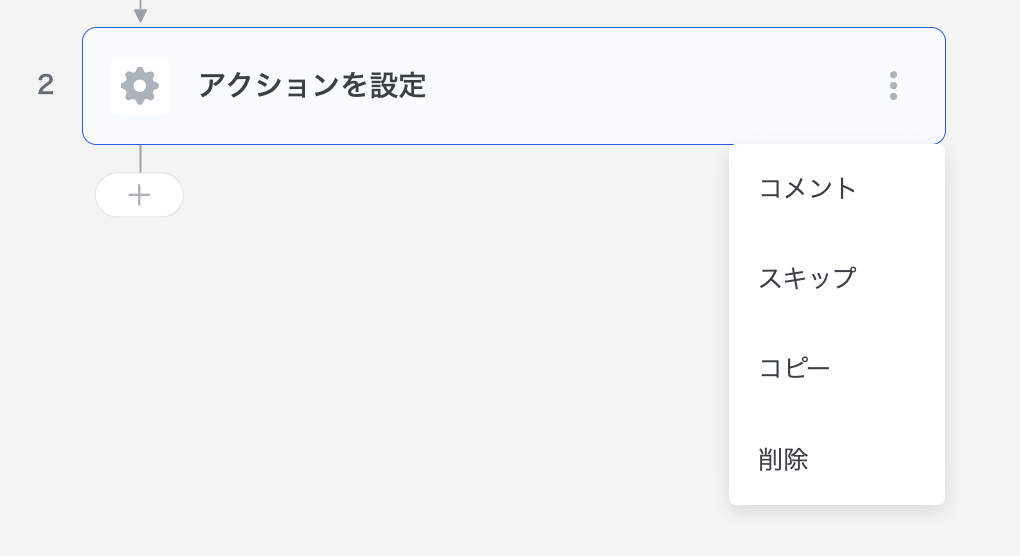This screenshot has width=1020, height=556.
Task: Click the step number 2 label
Action: pos(45,86)
